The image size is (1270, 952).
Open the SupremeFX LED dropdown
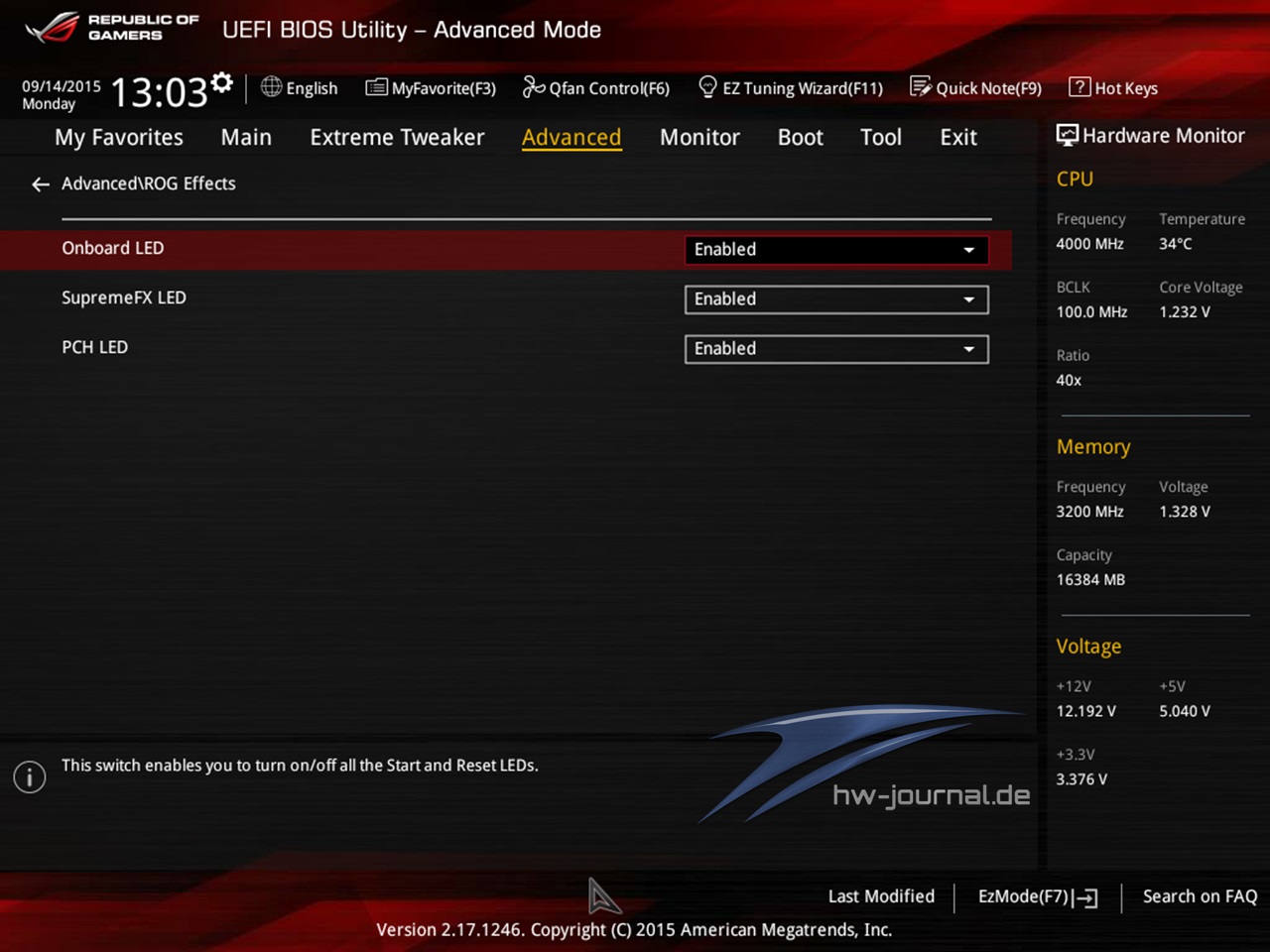[x=836, y=299]
